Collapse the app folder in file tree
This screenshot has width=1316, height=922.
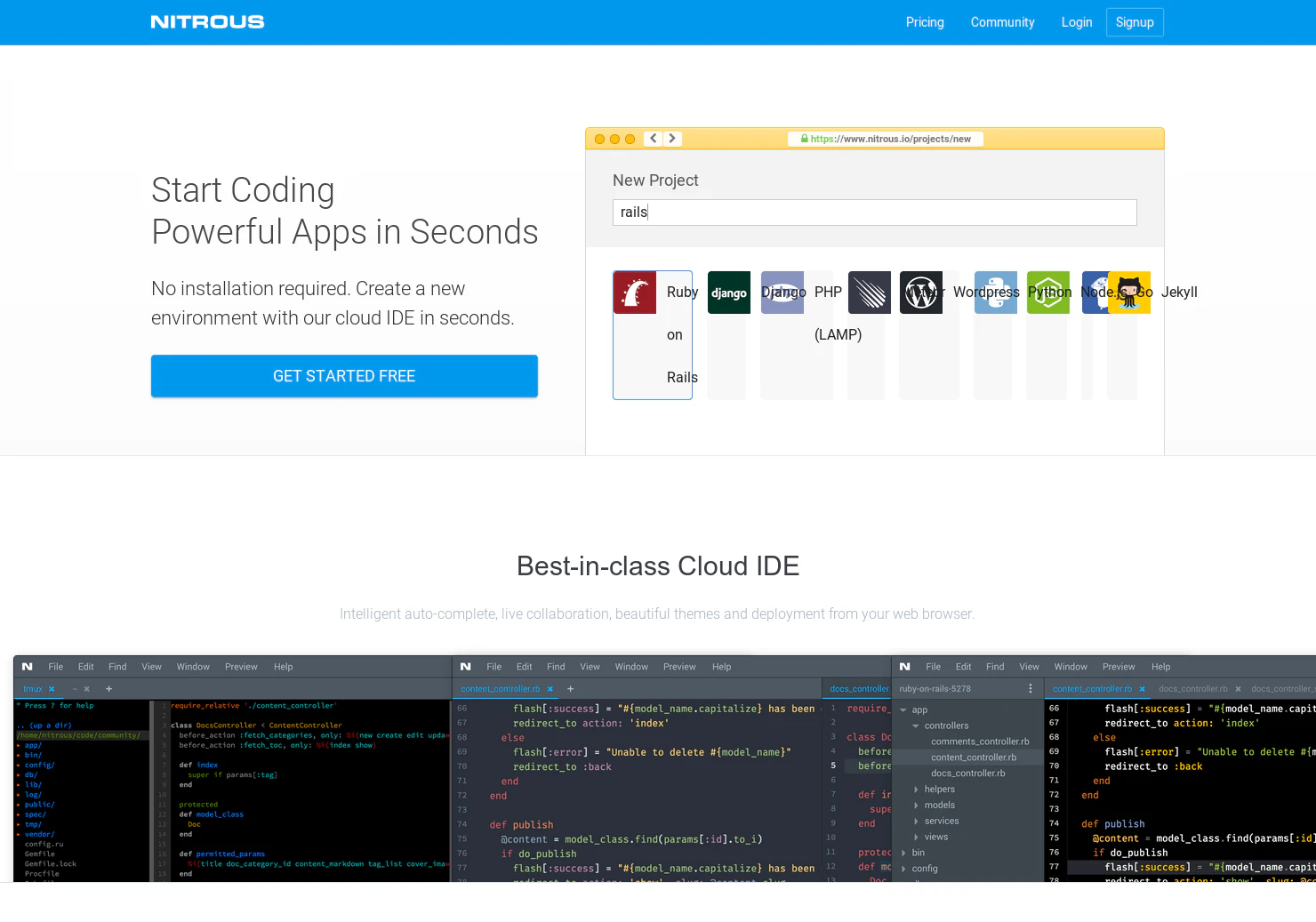pyautogui.click(x=903, y=710)
